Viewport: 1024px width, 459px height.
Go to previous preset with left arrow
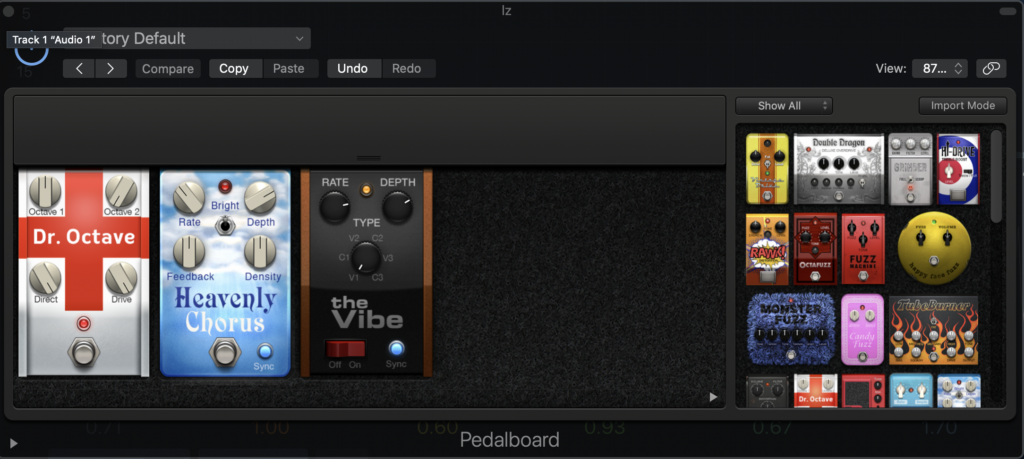(x=79, y=69)
